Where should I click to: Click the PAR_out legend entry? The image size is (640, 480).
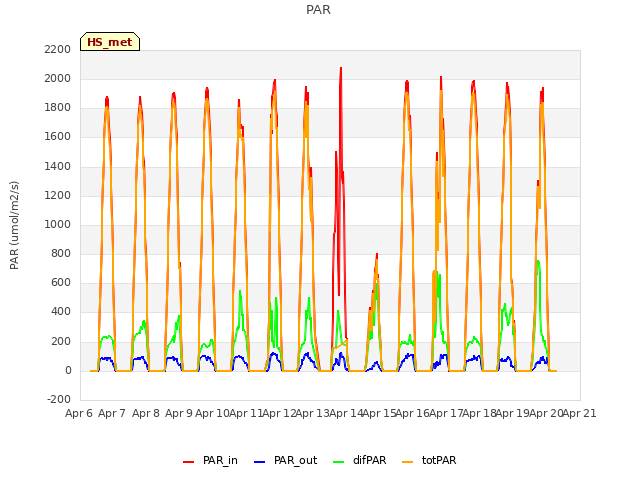[285, 460]
